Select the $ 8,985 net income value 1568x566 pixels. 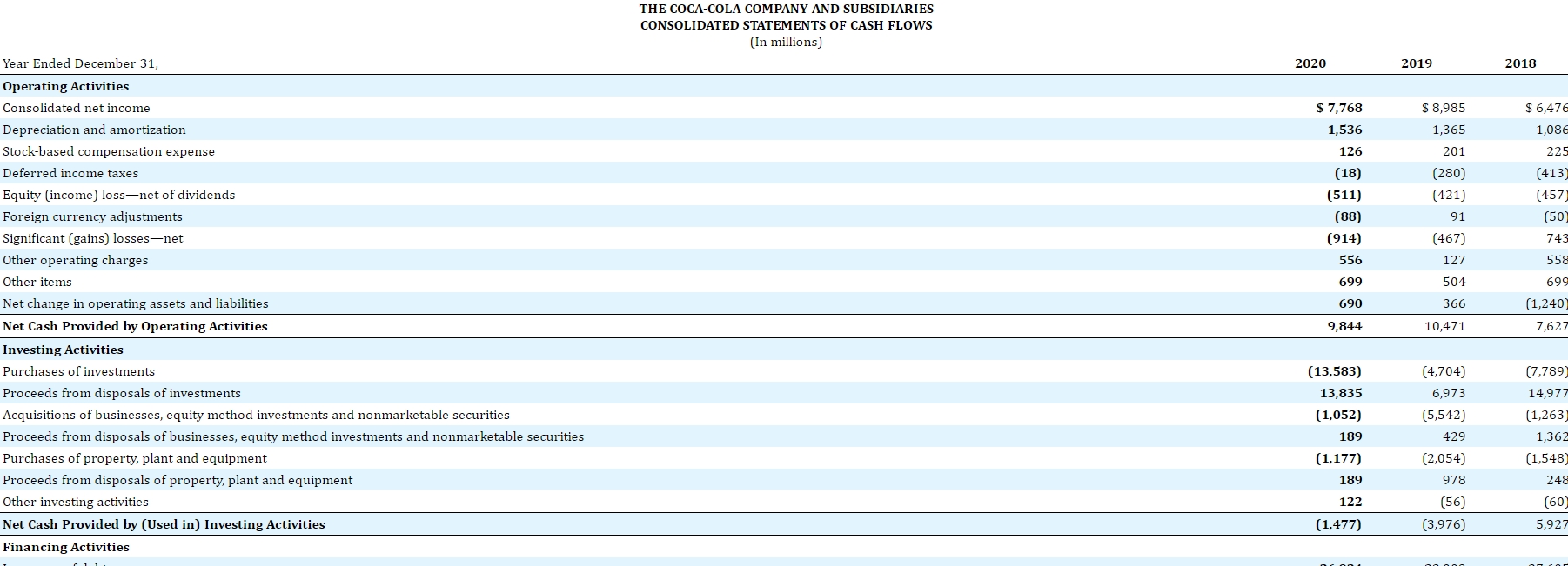tap(1444, 108)
